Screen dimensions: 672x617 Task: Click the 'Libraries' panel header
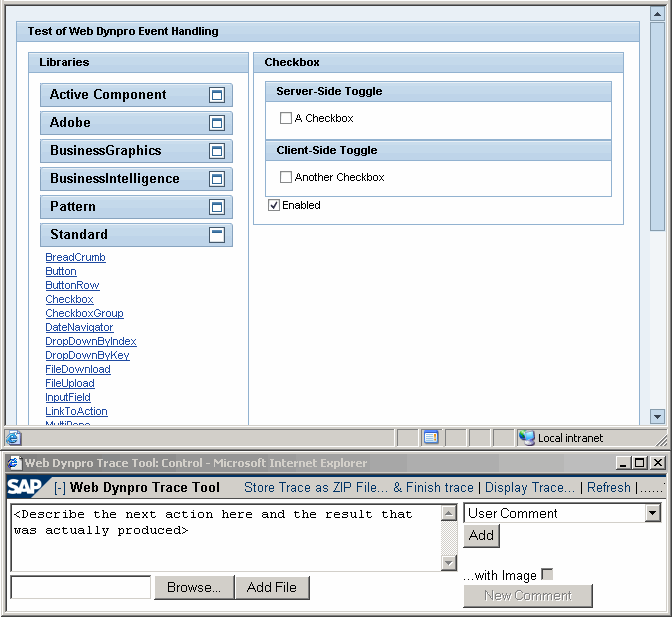[x=138, y=63]
